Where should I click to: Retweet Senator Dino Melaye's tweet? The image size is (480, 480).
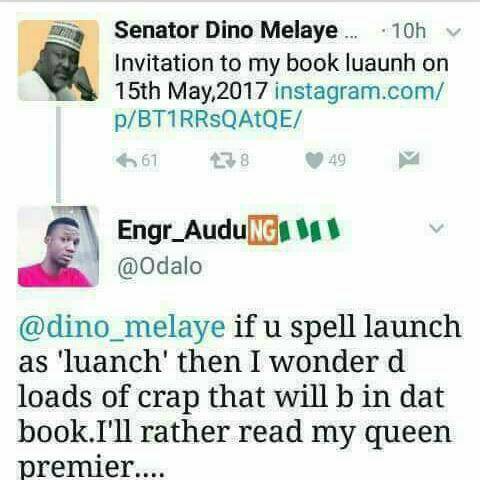[223, 160]
